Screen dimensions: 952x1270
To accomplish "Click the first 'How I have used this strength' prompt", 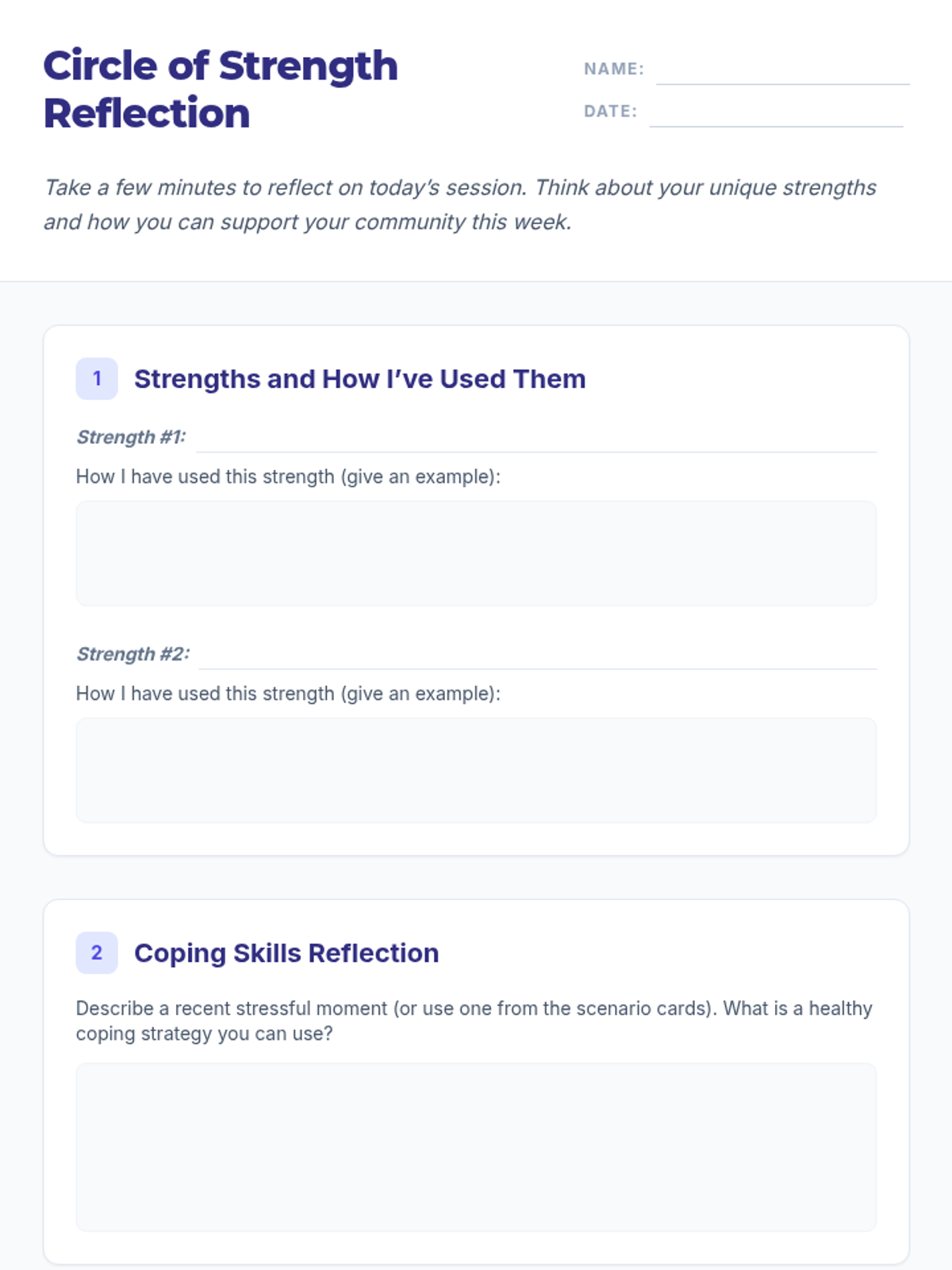I will 288,477.
